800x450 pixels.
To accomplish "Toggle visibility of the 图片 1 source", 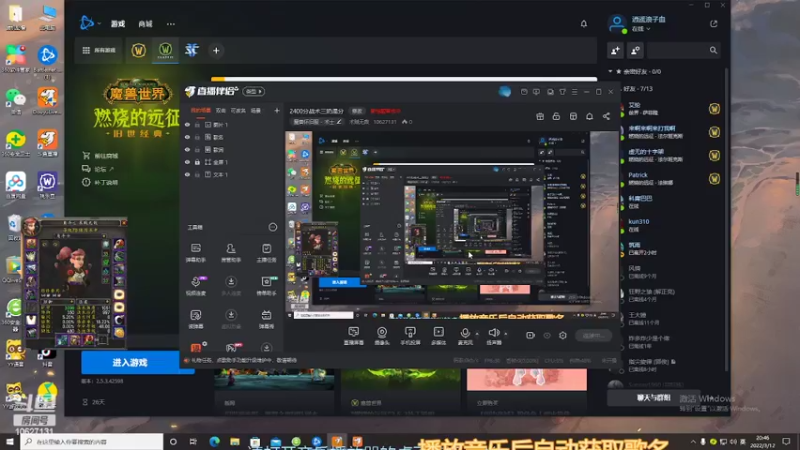I will pos(187,124).
